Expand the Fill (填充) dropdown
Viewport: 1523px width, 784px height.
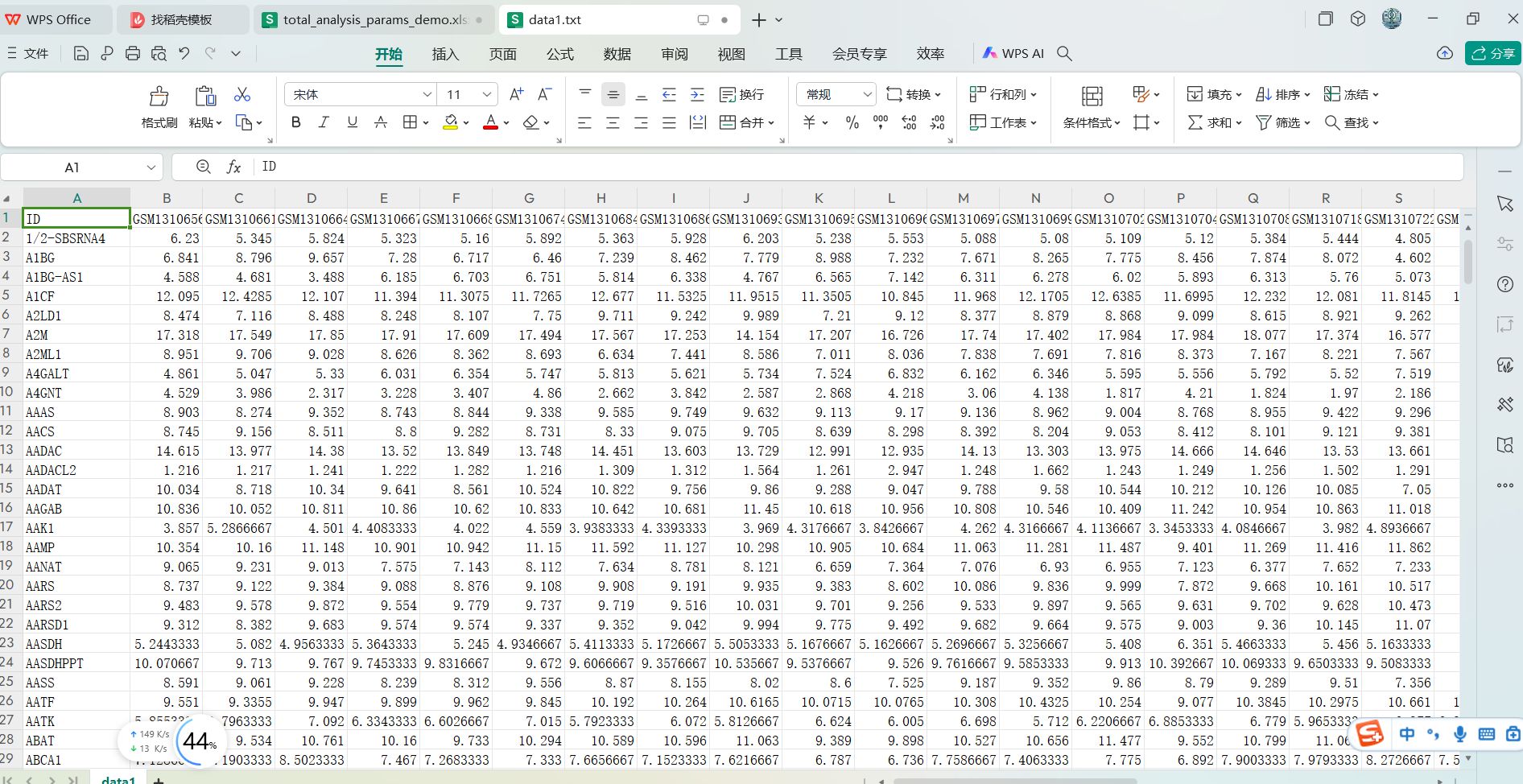[1239, 95]
